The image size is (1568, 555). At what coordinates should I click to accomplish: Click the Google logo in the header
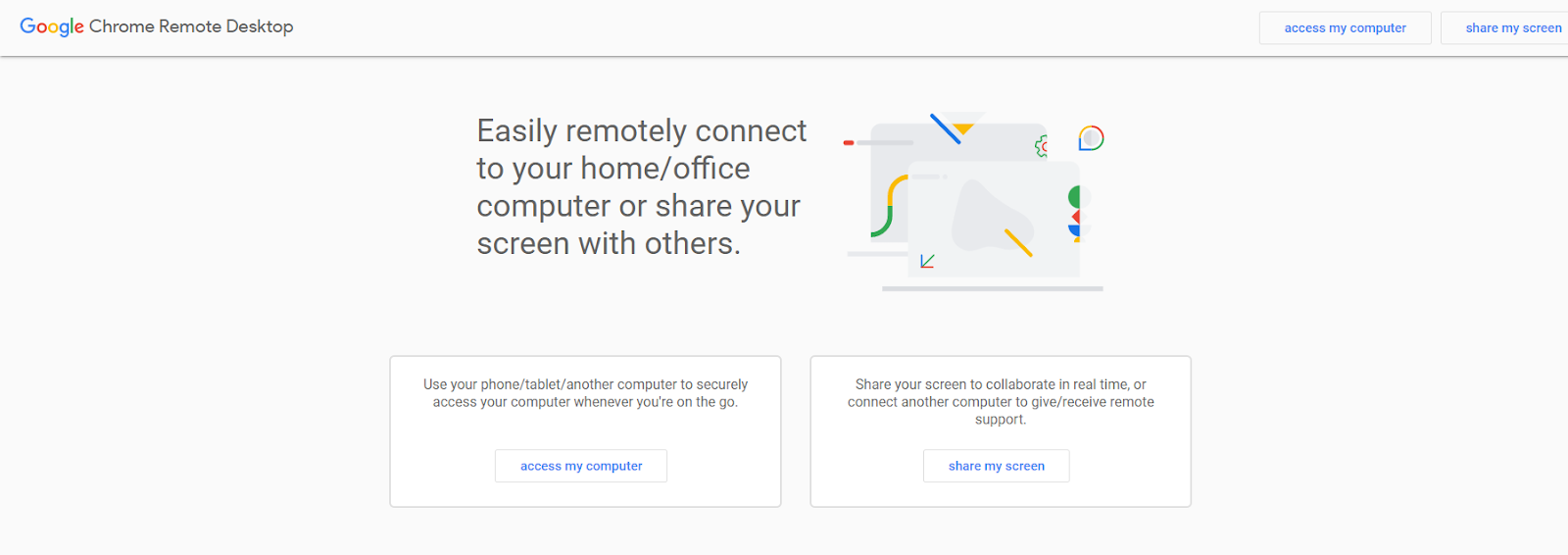click(52, 26)
